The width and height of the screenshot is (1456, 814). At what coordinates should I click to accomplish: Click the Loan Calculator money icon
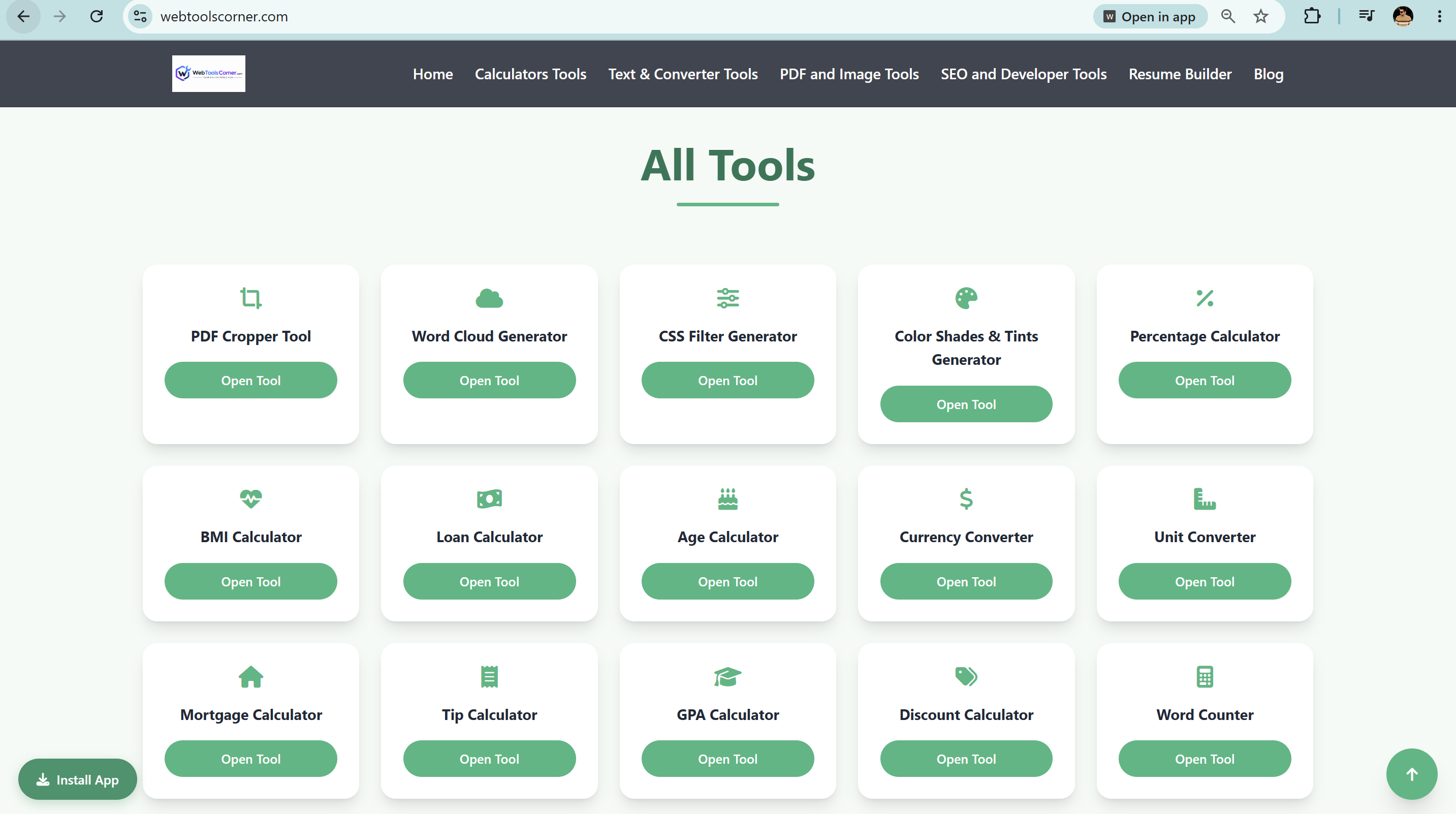[489, 498]
